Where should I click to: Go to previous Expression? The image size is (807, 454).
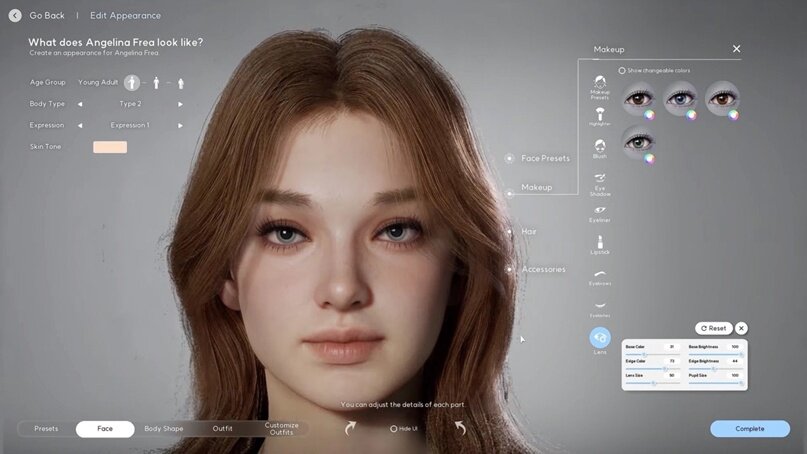tap(80, 125)
